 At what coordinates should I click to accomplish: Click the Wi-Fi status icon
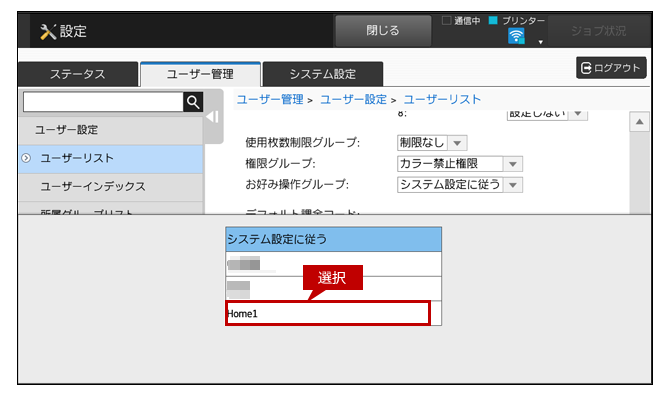point(516,36)
